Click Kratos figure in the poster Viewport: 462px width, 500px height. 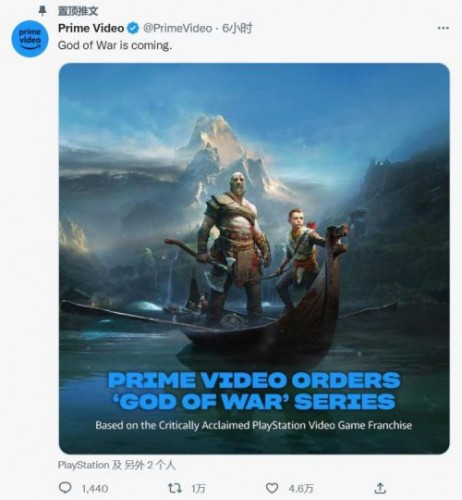click(233, 247)
